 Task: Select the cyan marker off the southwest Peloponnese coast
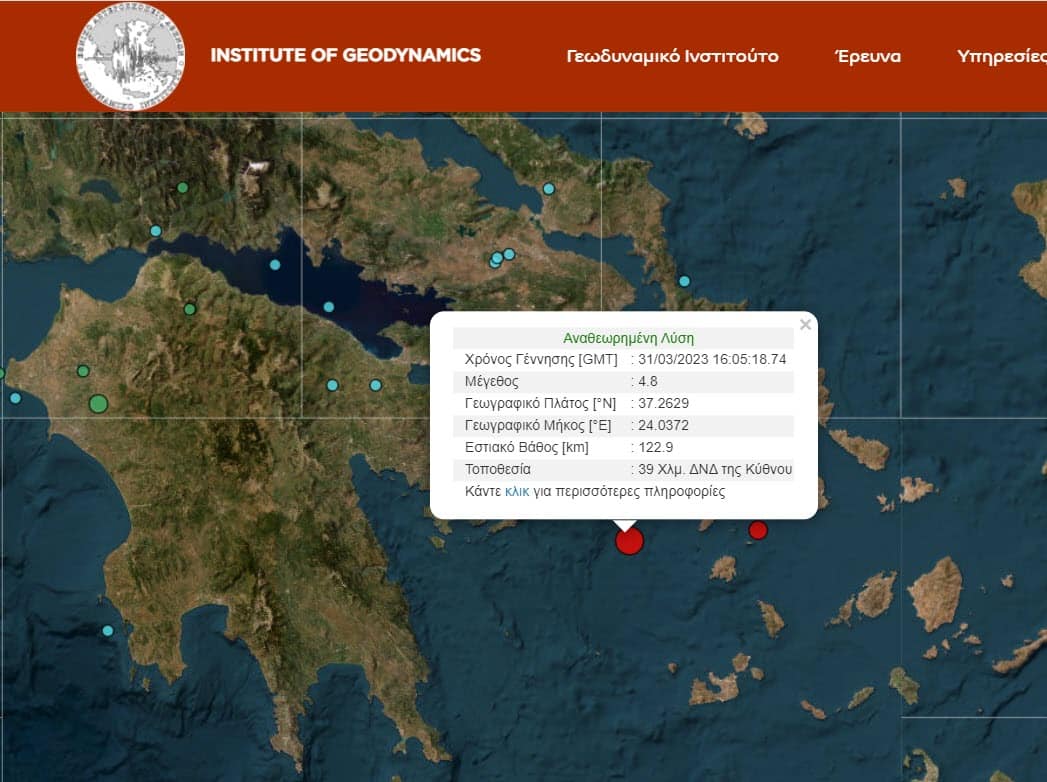click(x=108, y=630)
